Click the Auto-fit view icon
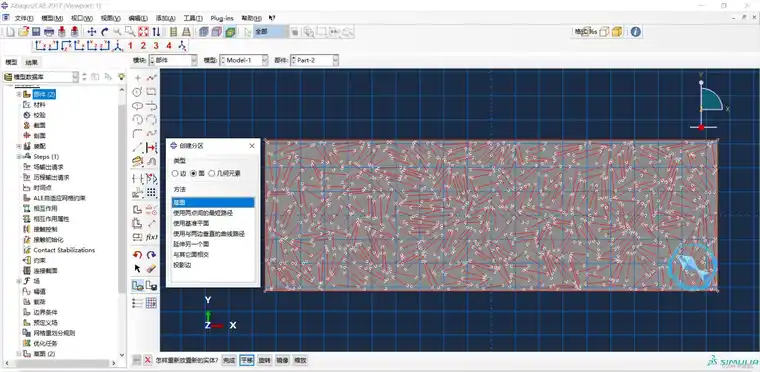This screenshot has width=760, height=372. click(143, 32)
